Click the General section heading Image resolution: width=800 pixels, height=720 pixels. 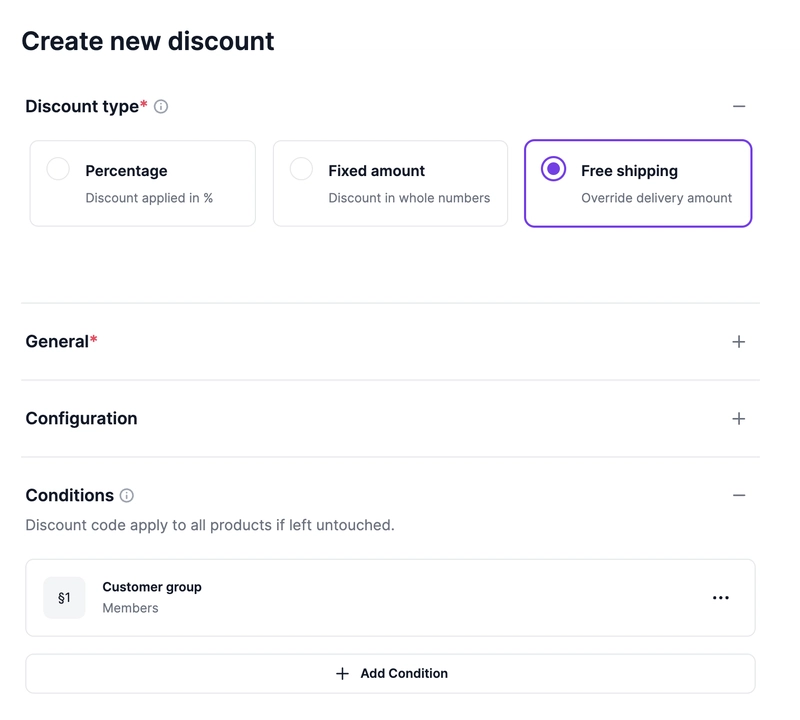(x=57, y=342)
